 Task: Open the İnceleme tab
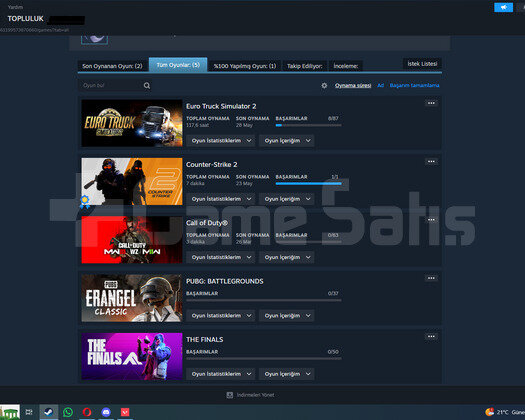click(346, 66)
